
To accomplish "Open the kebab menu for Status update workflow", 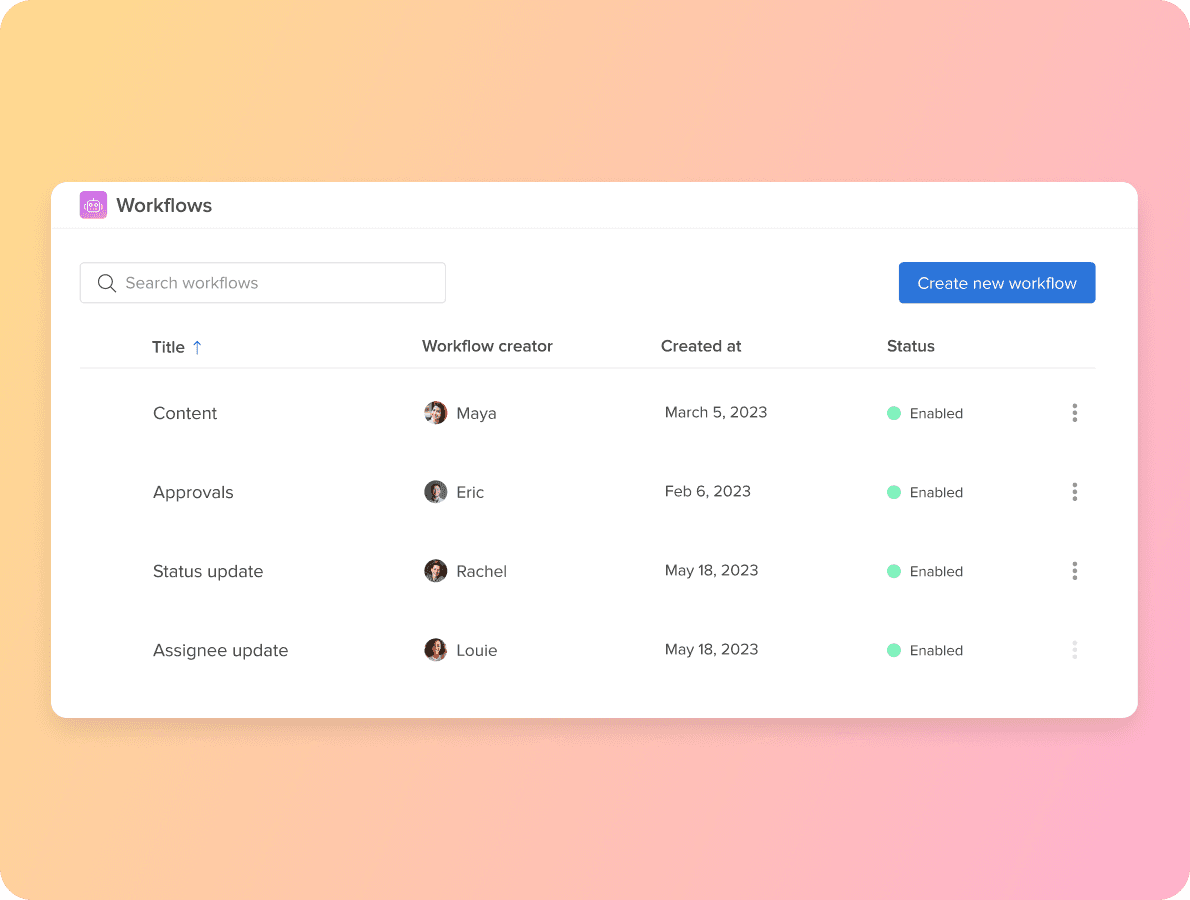I will click(x=1074, y=571).
